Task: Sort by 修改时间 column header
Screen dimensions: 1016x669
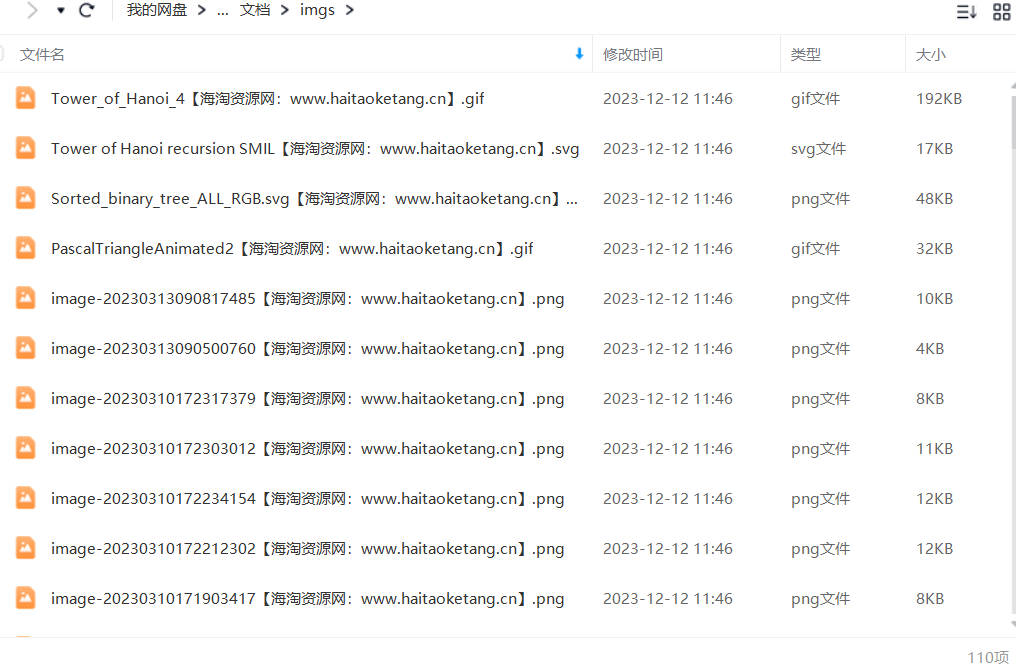Action: pos(633,54)
